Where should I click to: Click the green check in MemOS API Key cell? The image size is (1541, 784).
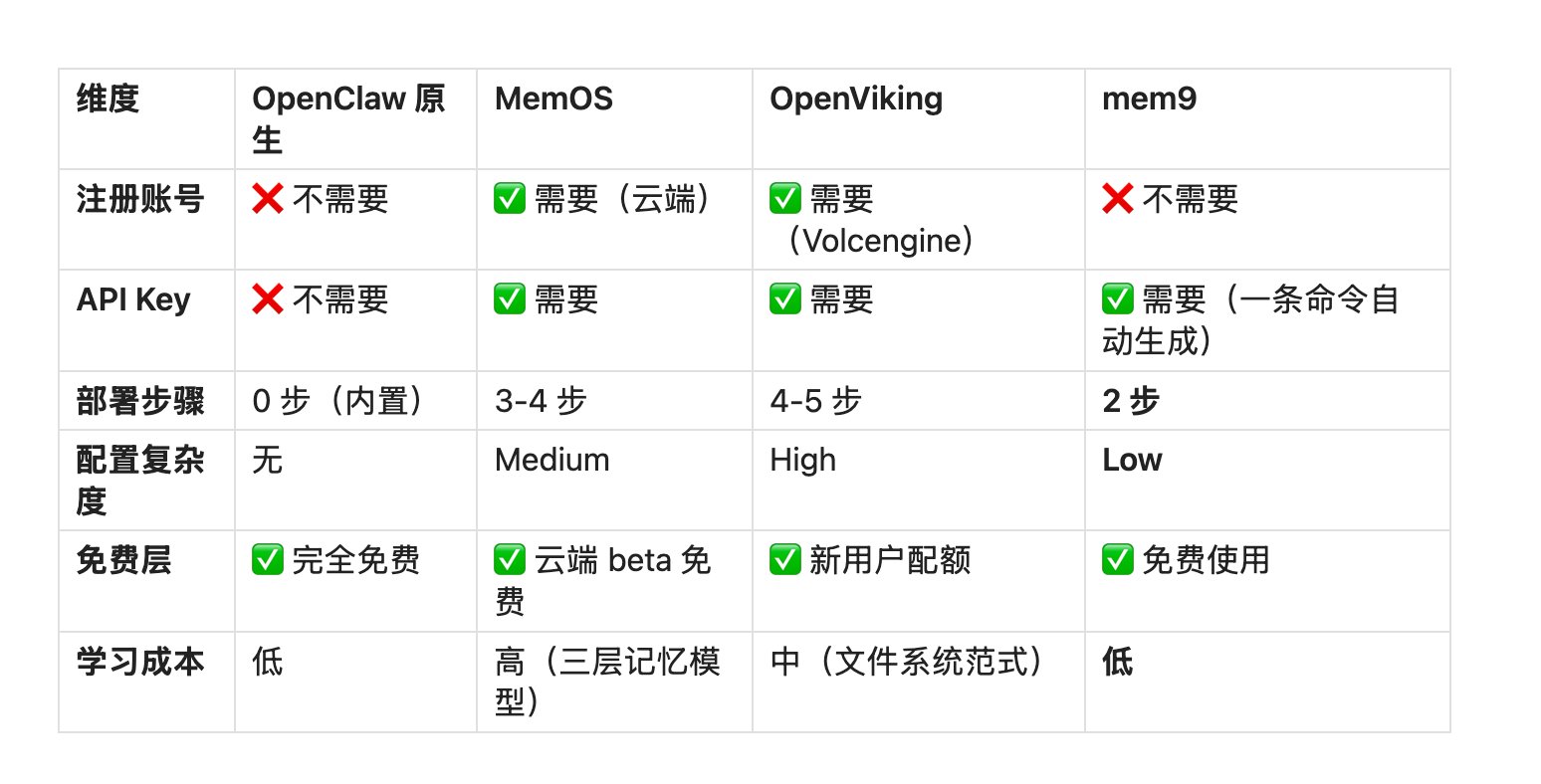point(510,299)
